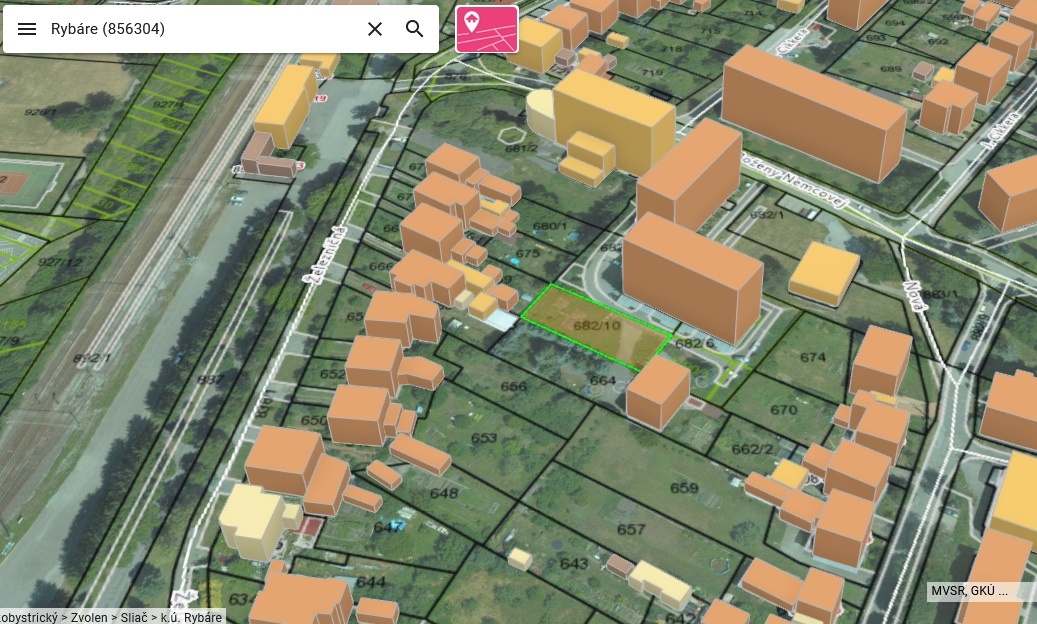Select parcel 643 on the map
The image size is (1037, 624).
pos(573,564)
